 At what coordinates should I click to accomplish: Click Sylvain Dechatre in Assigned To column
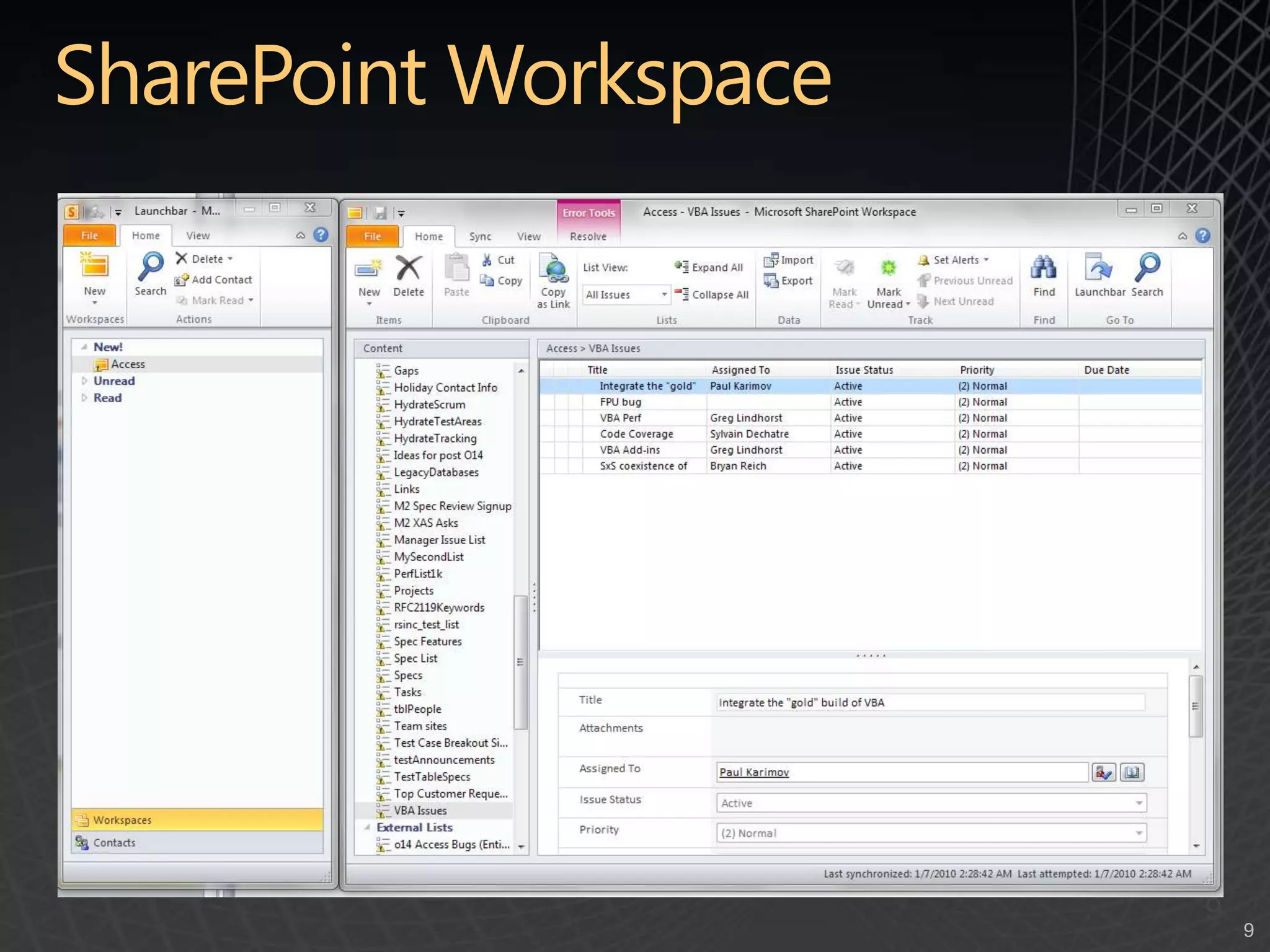click(x=749, y=434)
